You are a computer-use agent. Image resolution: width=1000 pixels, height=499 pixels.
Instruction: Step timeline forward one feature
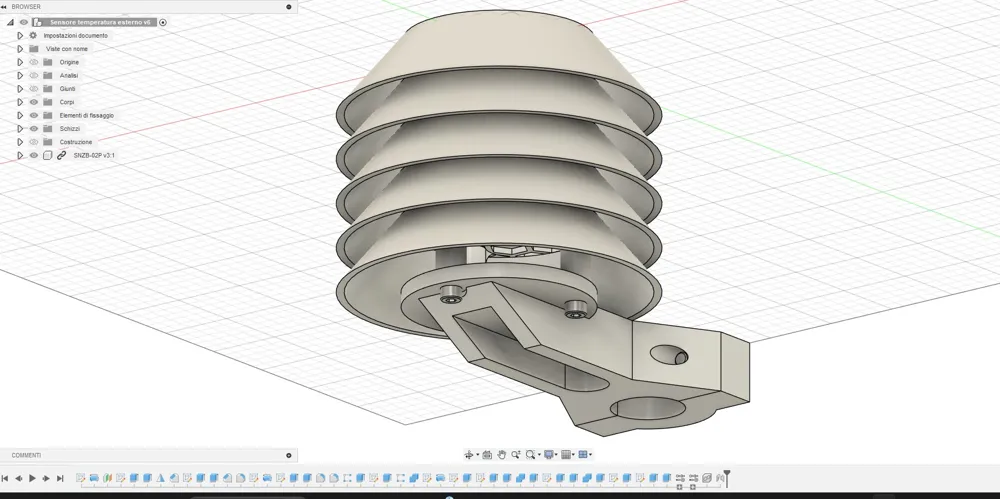46,478
